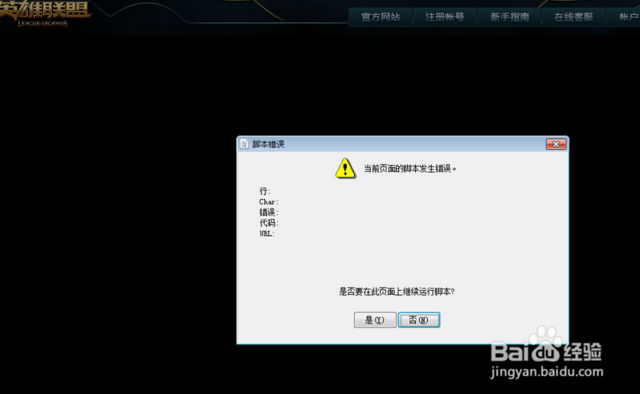Click the 是(Y) button in script error dialog
Viewport: 640px width, 394px height.
tap(375, 320)
